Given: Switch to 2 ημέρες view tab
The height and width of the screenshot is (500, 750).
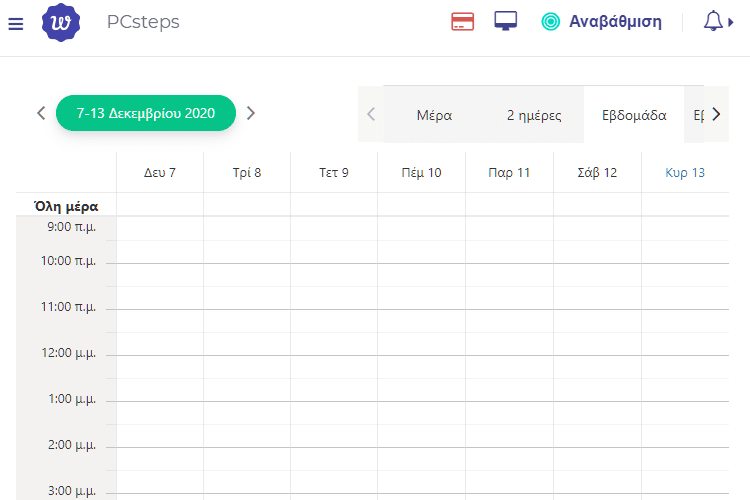Looking at the screenshot, I should pyautogui.click(x=534, y=115).
